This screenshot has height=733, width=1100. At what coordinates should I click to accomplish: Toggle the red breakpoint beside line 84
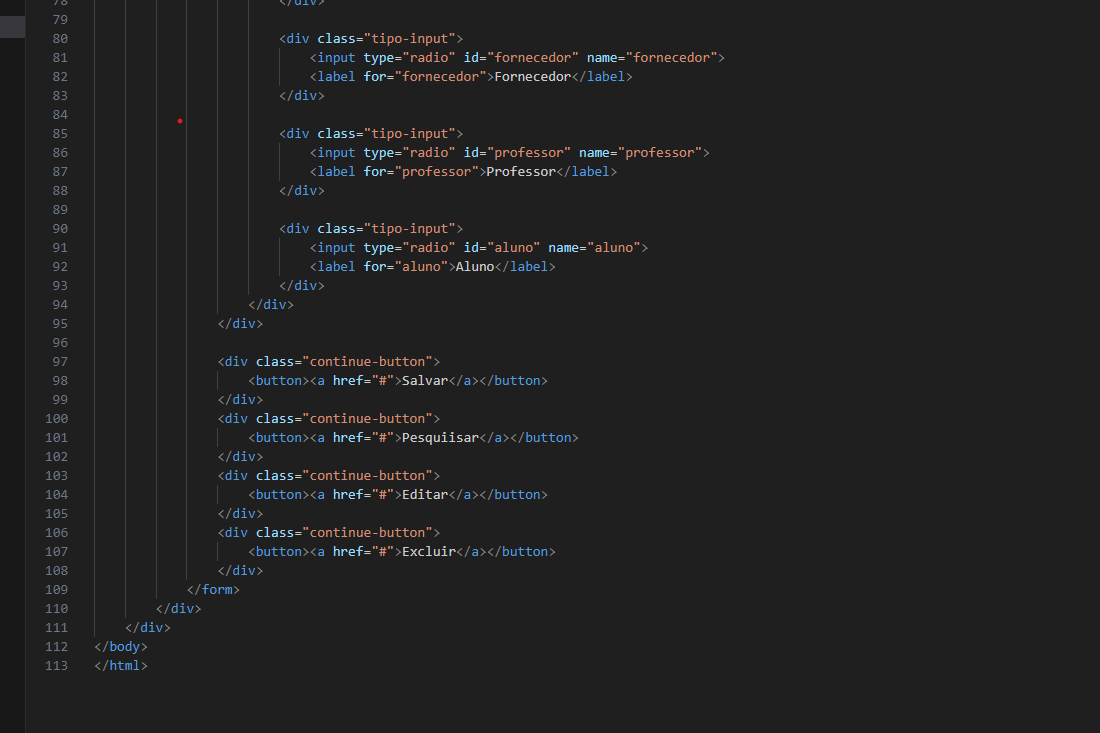[180, 120]
